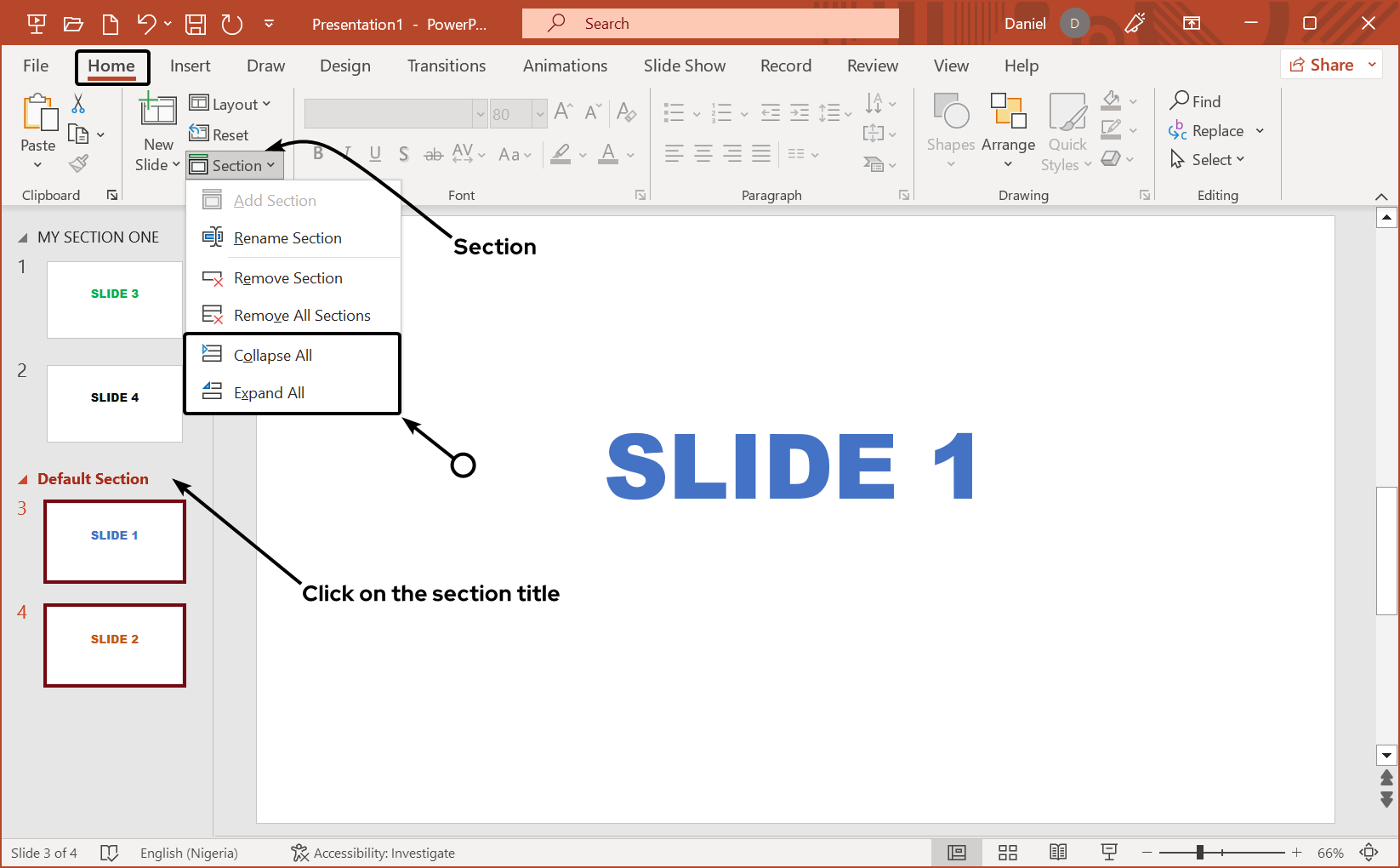This screenshot has height=868, width=1400.
Task: Click the Paste clipboard icon
Action: (x=38, y=114)
